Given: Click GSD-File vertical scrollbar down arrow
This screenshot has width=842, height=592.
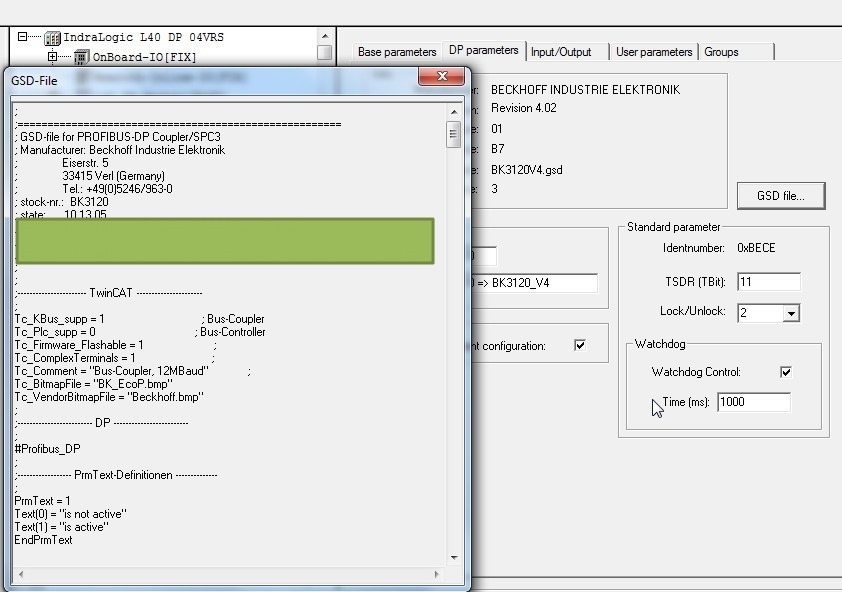Looking at the screenshot, I should (x=454, y=558).
